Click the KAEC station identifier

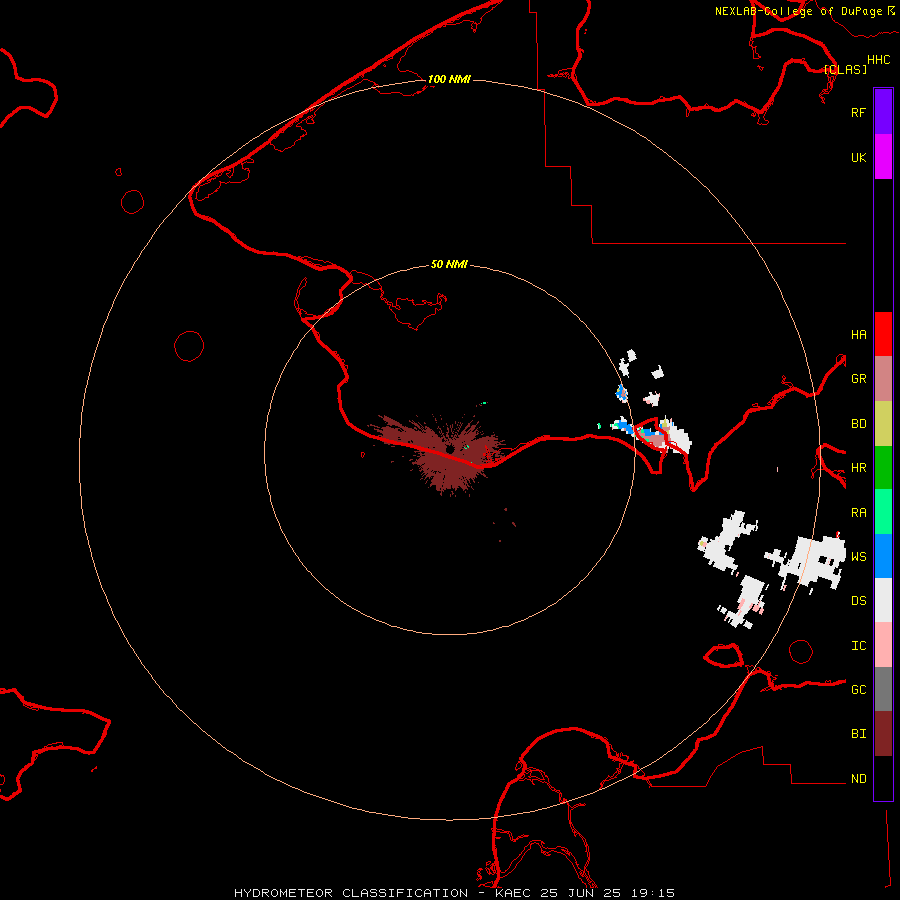pyautogui.click(x=514, y=893)
